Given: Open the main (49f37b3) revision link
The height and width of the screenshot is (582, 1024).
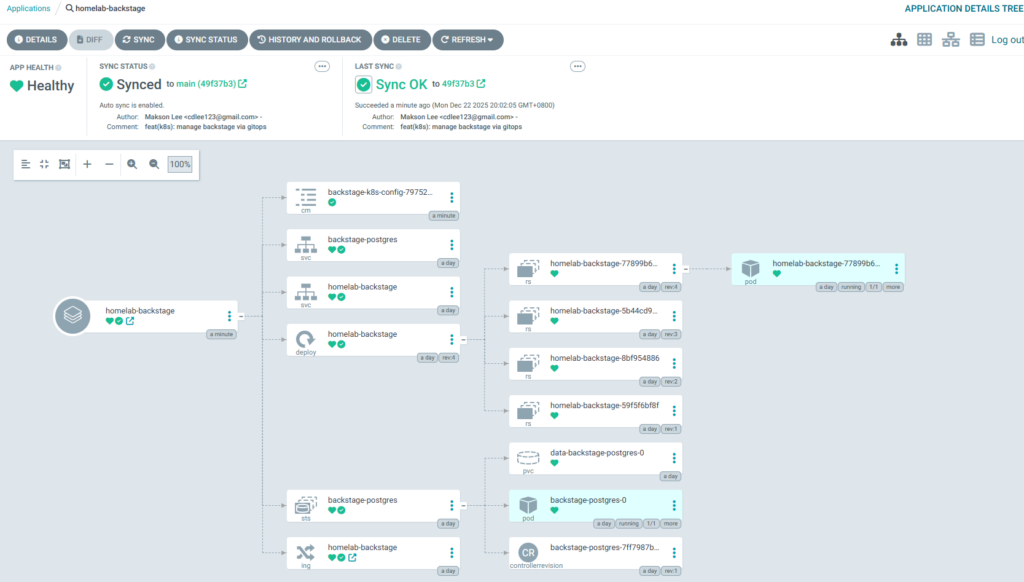Looking at the screenshot, I should point(211,84).
